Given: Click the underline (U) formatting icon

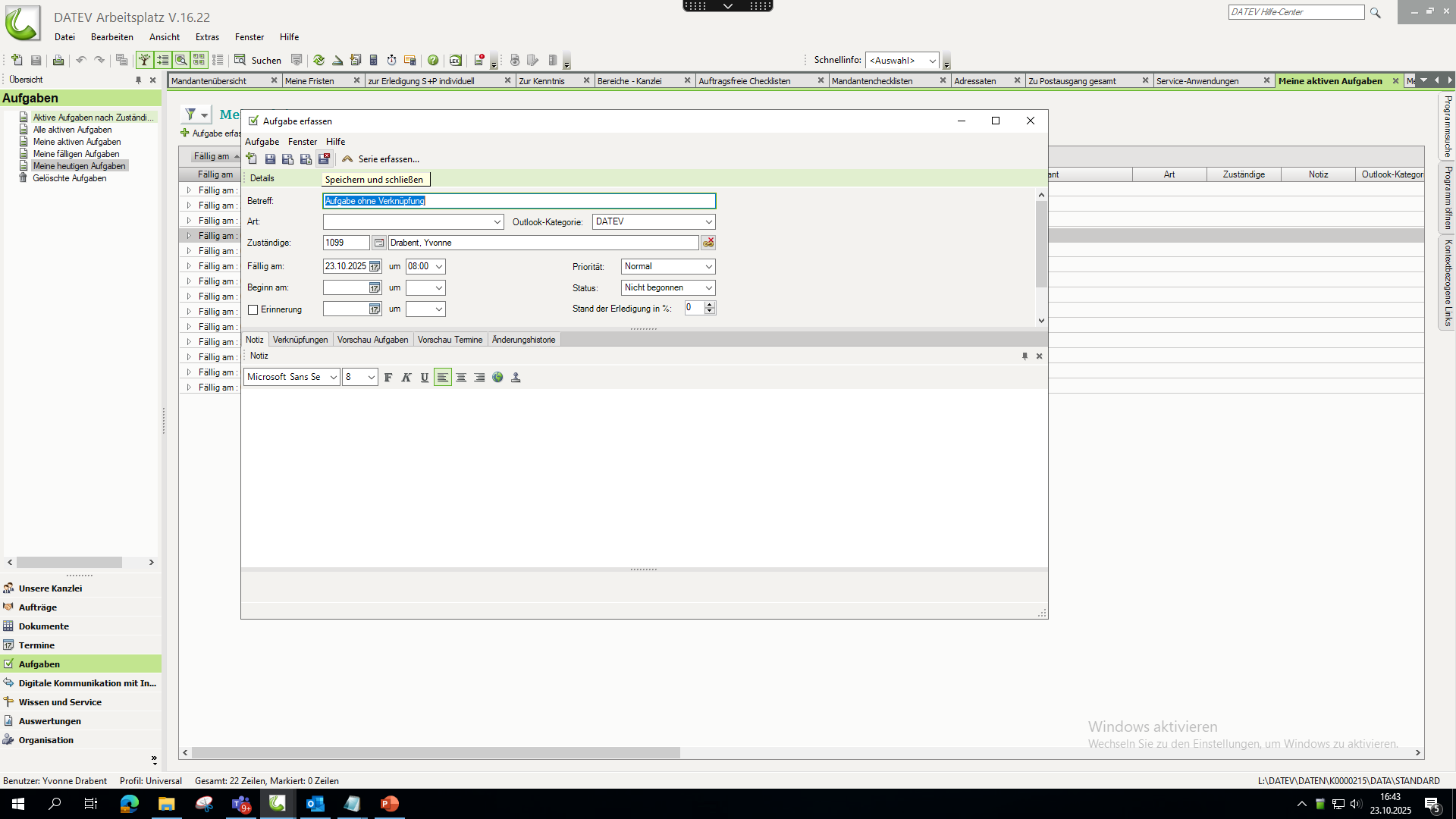Looking at the screenshot, I should tap(425, 377).
